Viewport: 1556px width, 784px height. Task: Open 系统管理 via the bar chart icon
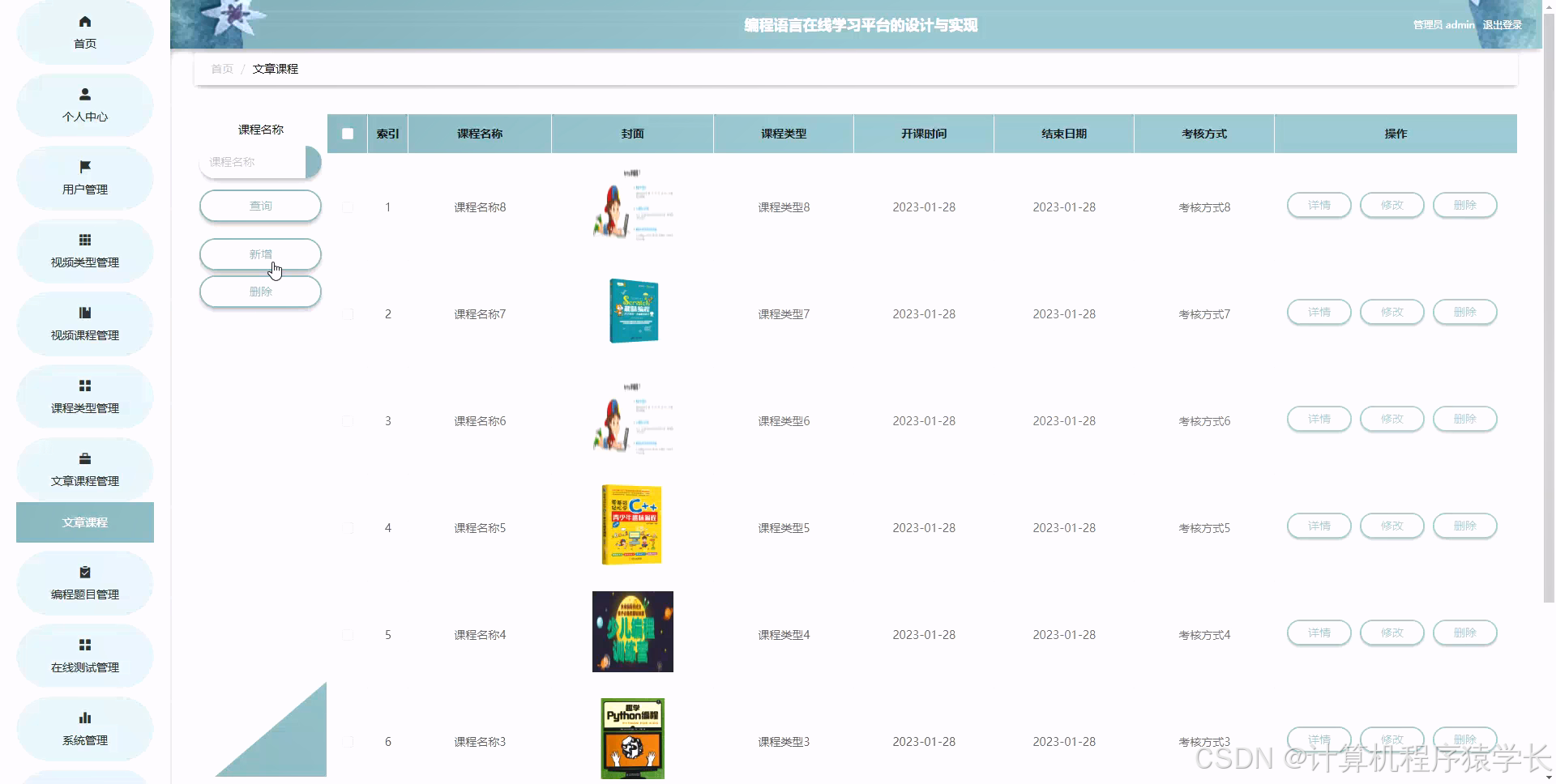click(x=84, y=716)
